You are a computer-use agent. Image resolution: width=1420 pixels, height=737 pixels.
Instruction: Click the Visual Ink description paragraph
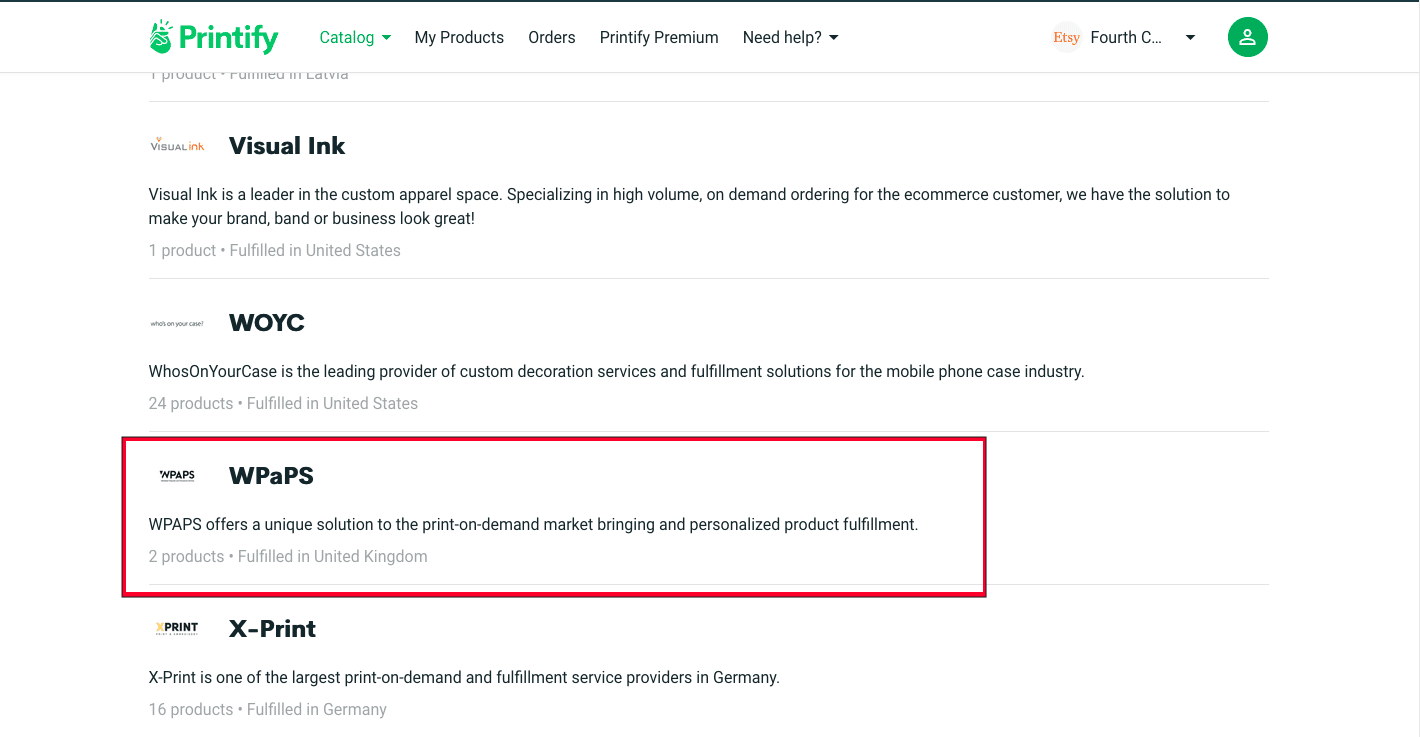pyautogui.click(x=689, y=206)
